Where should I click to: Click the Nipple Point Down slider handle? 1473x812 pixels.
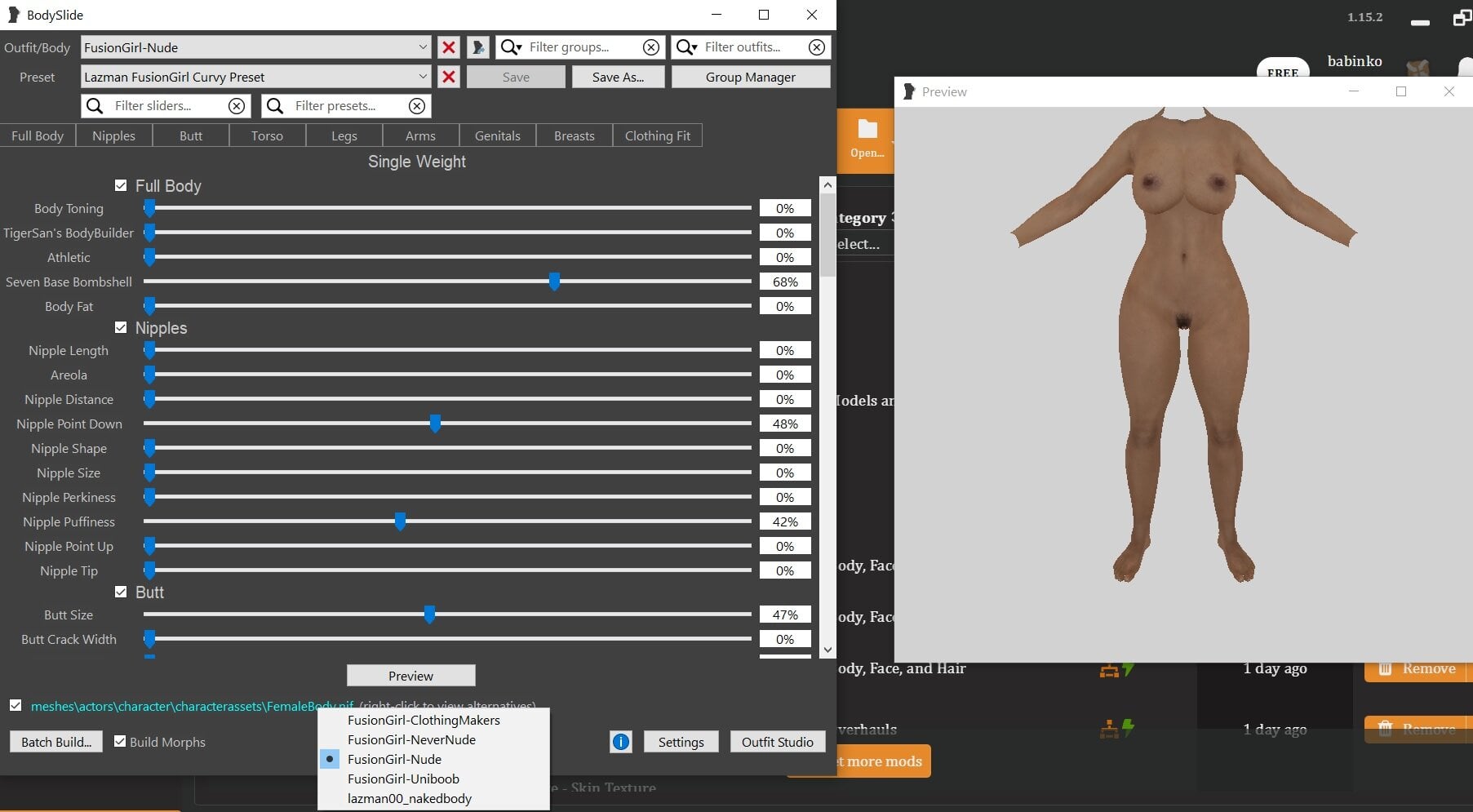tap(435, 424)
